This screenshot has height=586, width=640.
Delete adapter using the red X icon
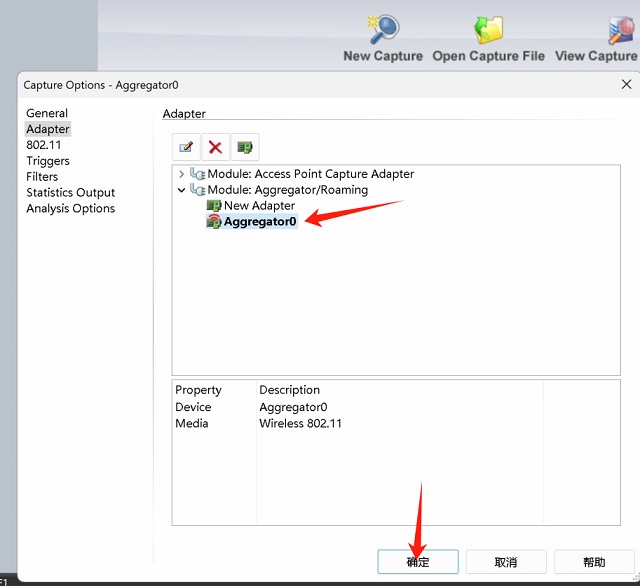click(x=215, y=147)
